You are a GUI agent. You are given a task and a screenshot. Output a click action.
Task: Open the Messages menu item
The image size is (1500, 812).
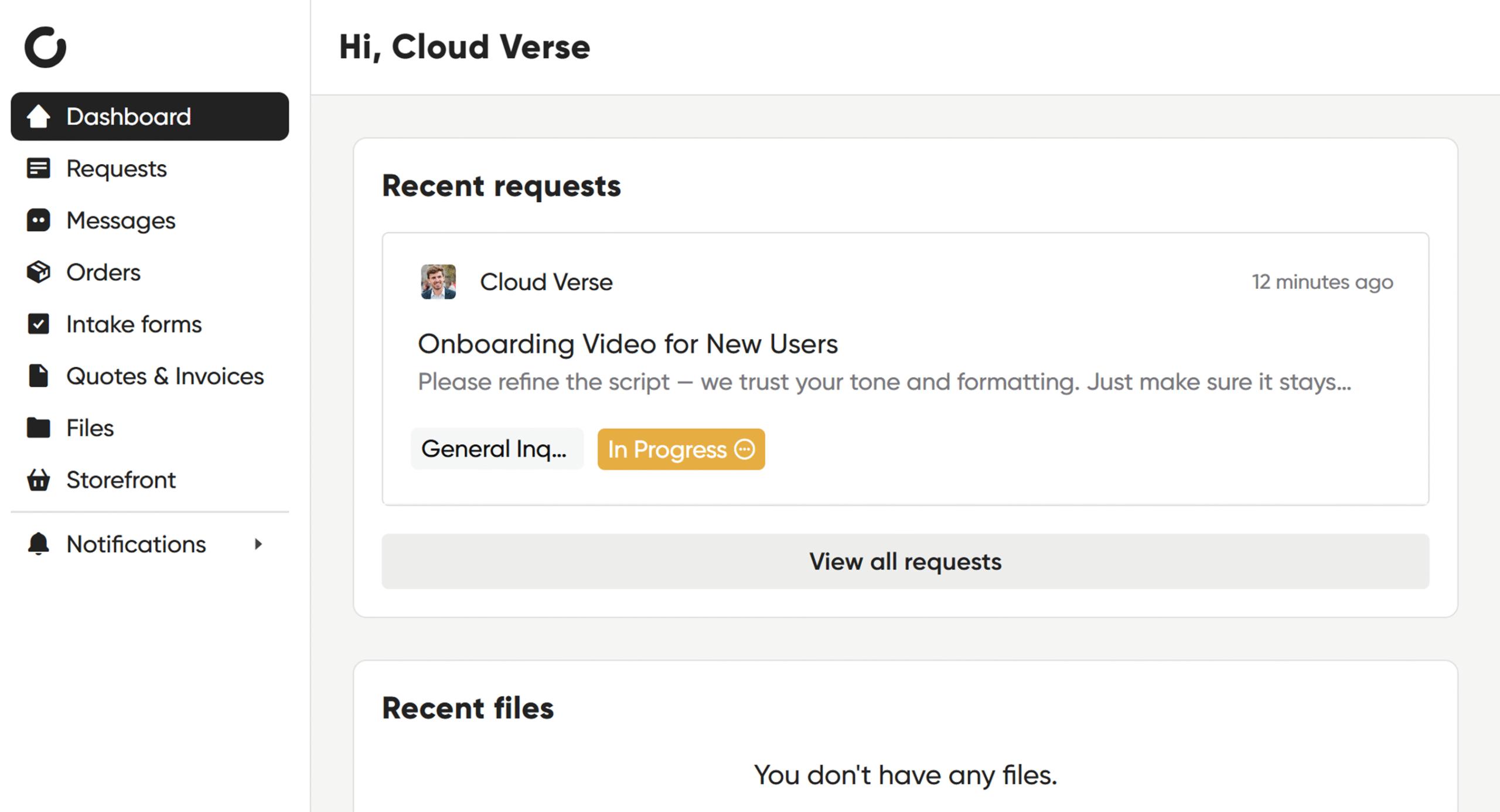coord(121,221)
